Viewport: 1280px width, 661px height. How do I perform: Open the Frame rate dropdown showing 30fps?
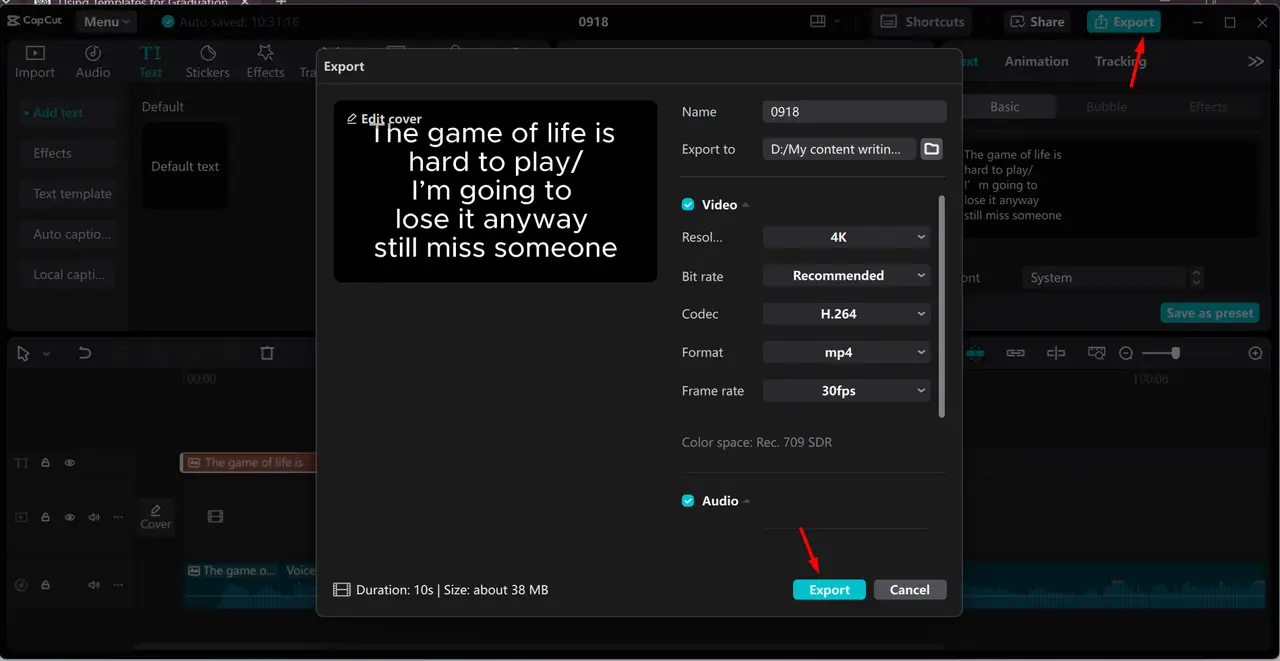846,391
